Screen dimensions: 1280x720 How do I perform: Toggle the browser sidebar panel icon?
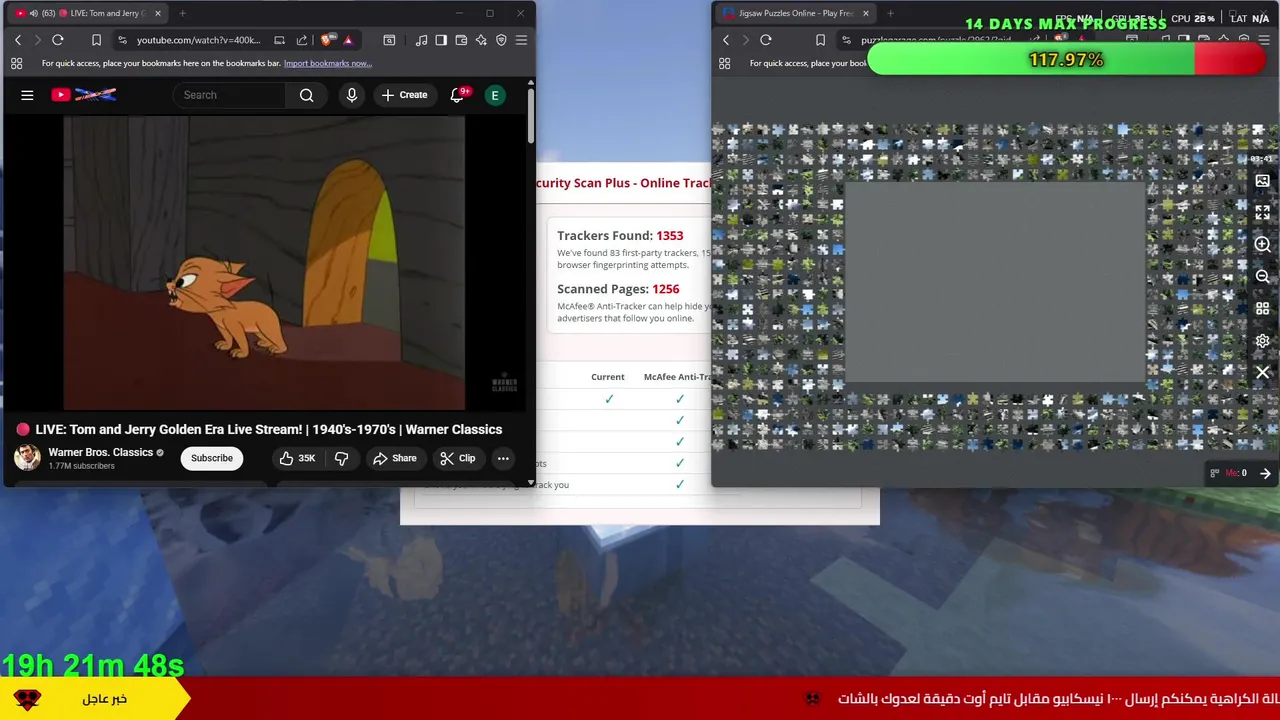pyautogui.click(x=441, y=40)
